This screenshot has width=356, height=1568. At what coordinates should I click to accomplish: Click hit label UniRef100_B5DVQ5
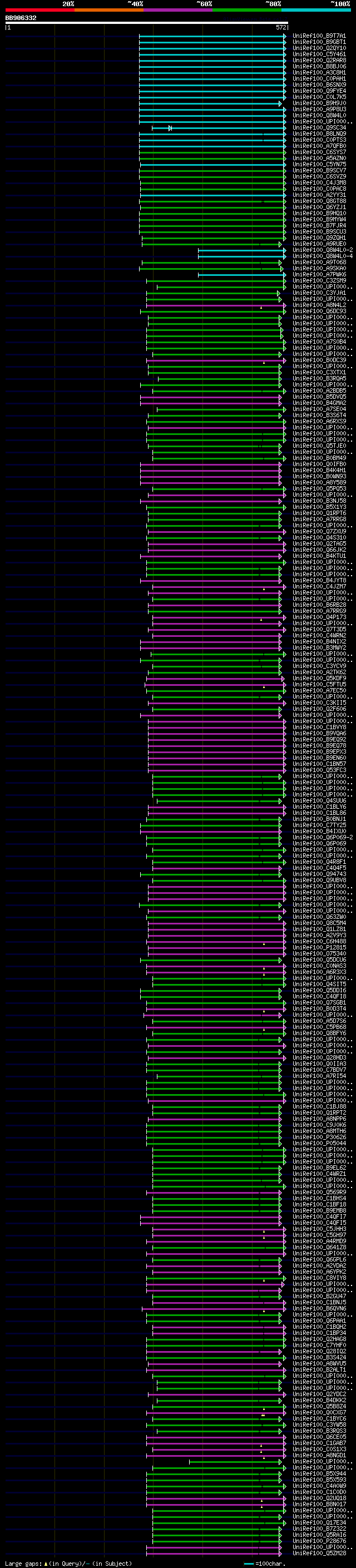(319, 397)
